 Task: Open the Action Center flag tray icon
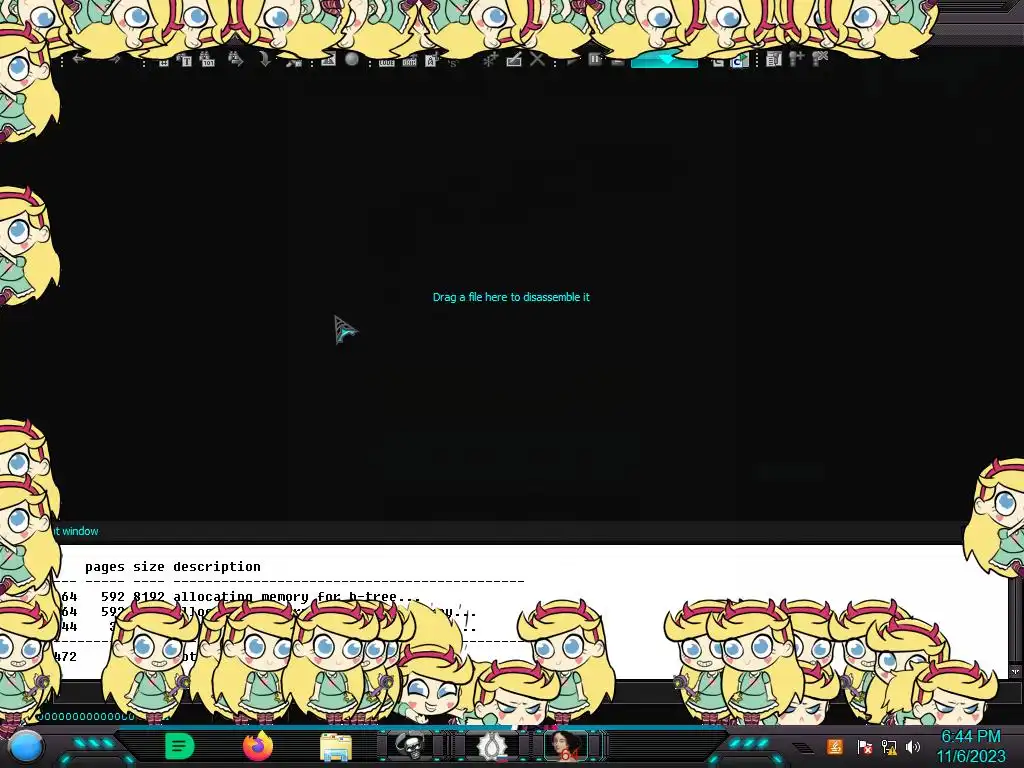click(864, 746)
